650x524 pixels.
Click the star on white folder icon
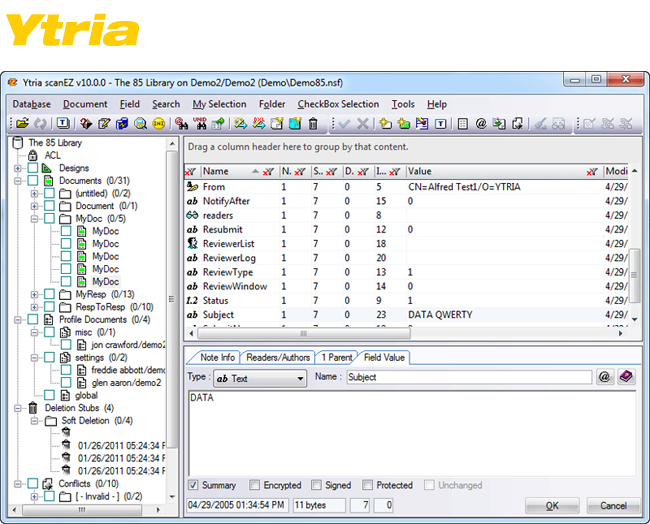pos(385,123)
